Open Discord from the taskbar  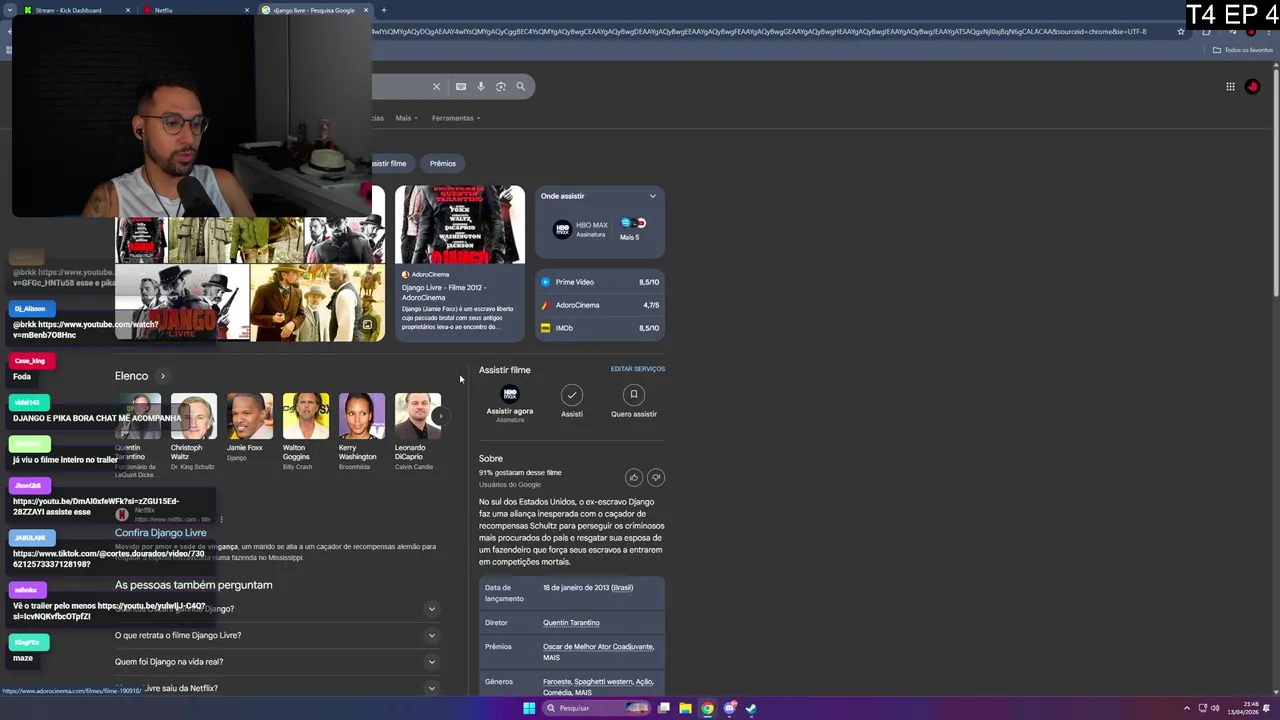coord(729,708)
